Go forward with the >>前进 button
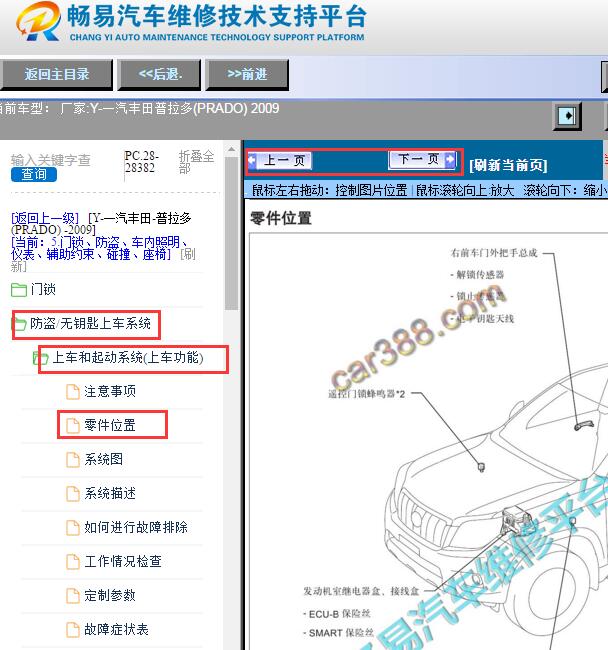This screenshot has height=650, width=608. [247, 75]
